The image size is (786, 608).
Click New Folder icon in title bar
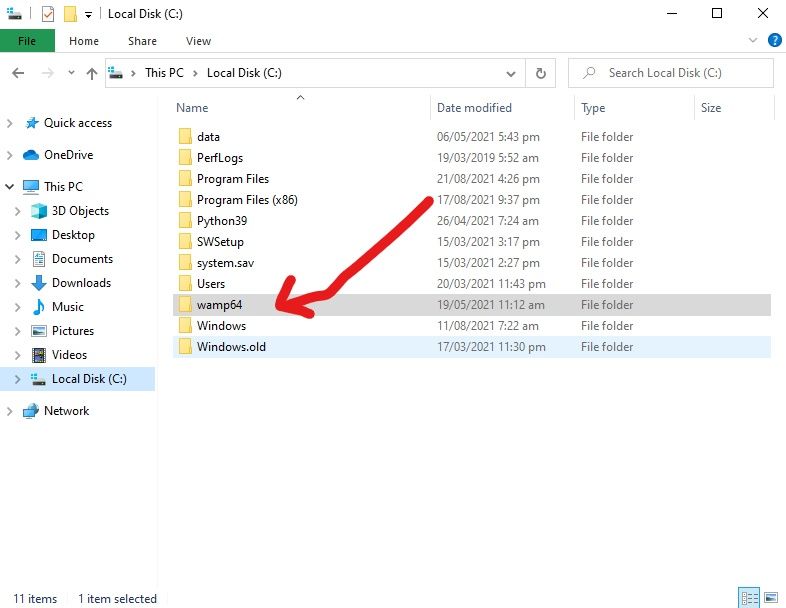(x=70, y=14)
